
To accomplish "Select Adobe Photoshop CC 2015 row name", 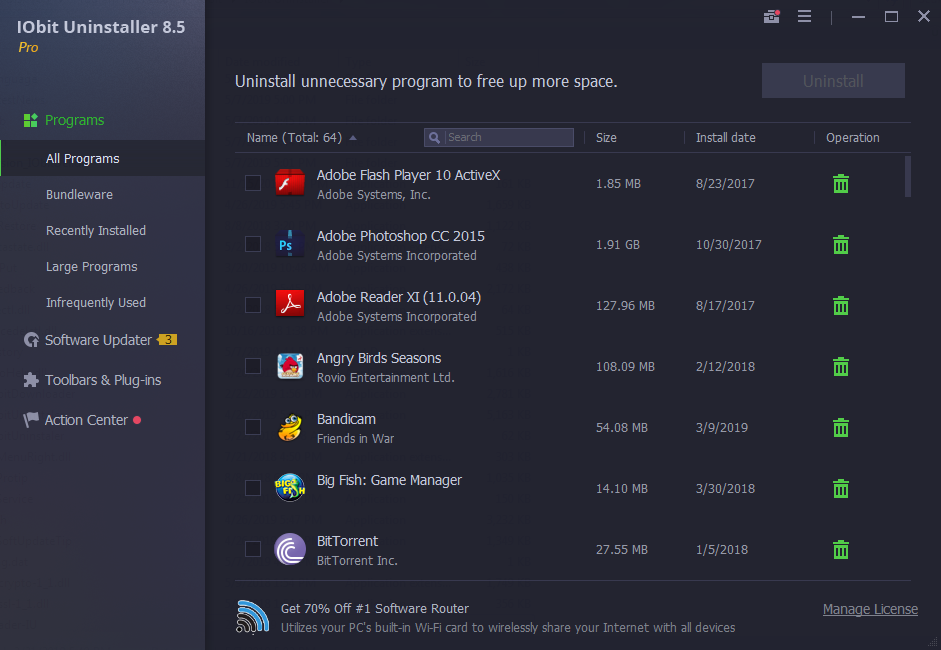I will [x=400, y=236].
